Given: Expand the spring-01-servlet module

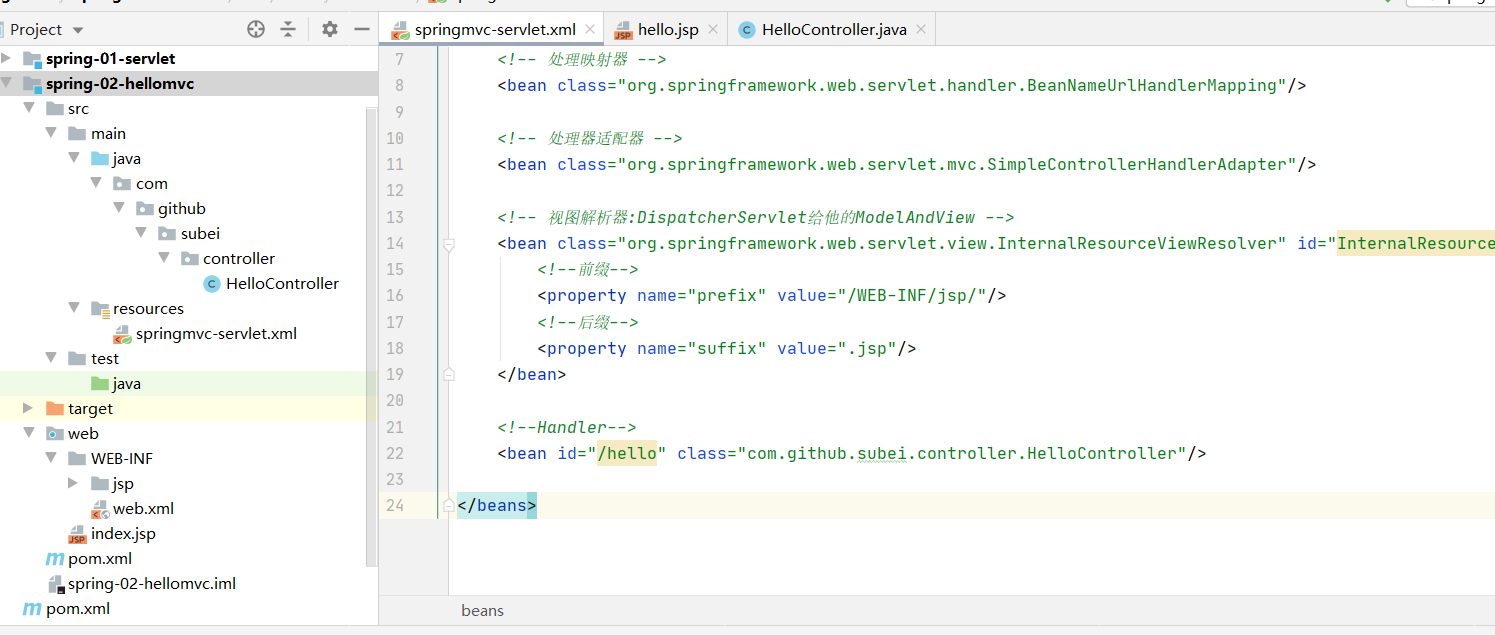Looking at the screenshot, I should [x=7, y=59].
